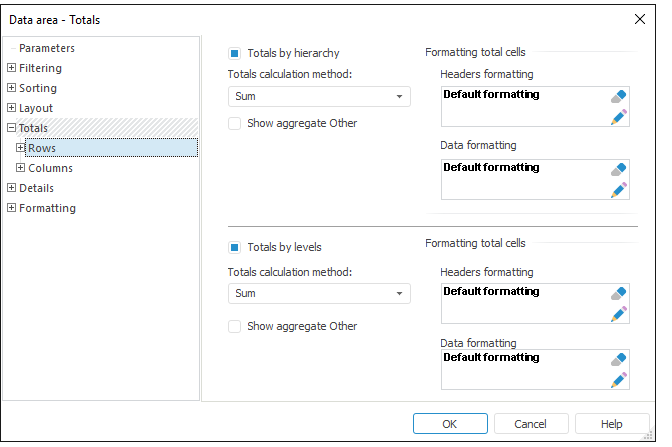Clear levels headers formatting with eraser icon
This screenshot has width=672, height=447.
[619, 293]
